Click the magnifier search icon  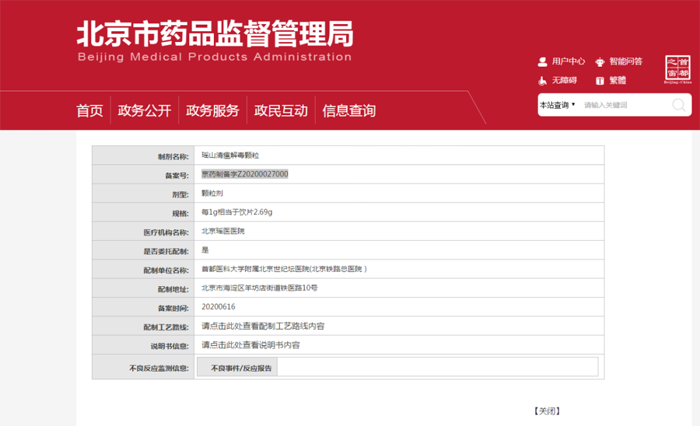click(680, 105)
